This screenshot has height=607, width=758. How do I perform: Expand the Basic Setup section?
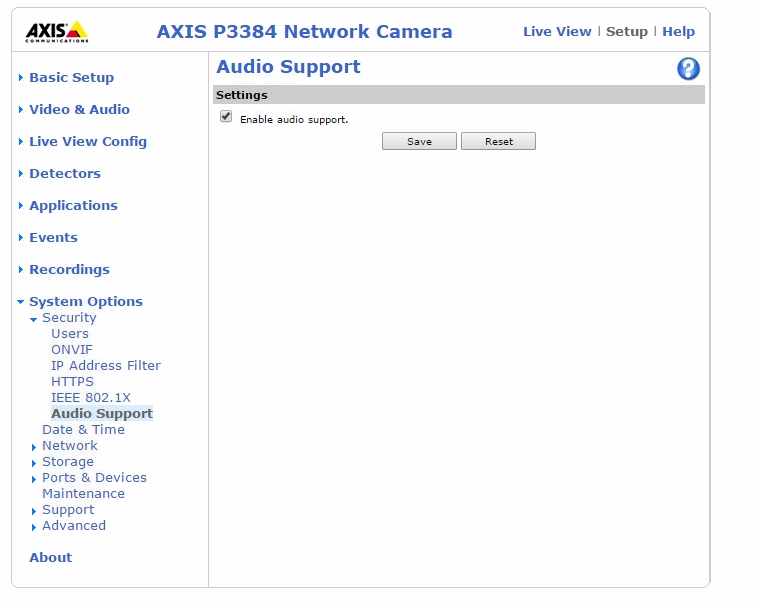[x=71, y=77]
